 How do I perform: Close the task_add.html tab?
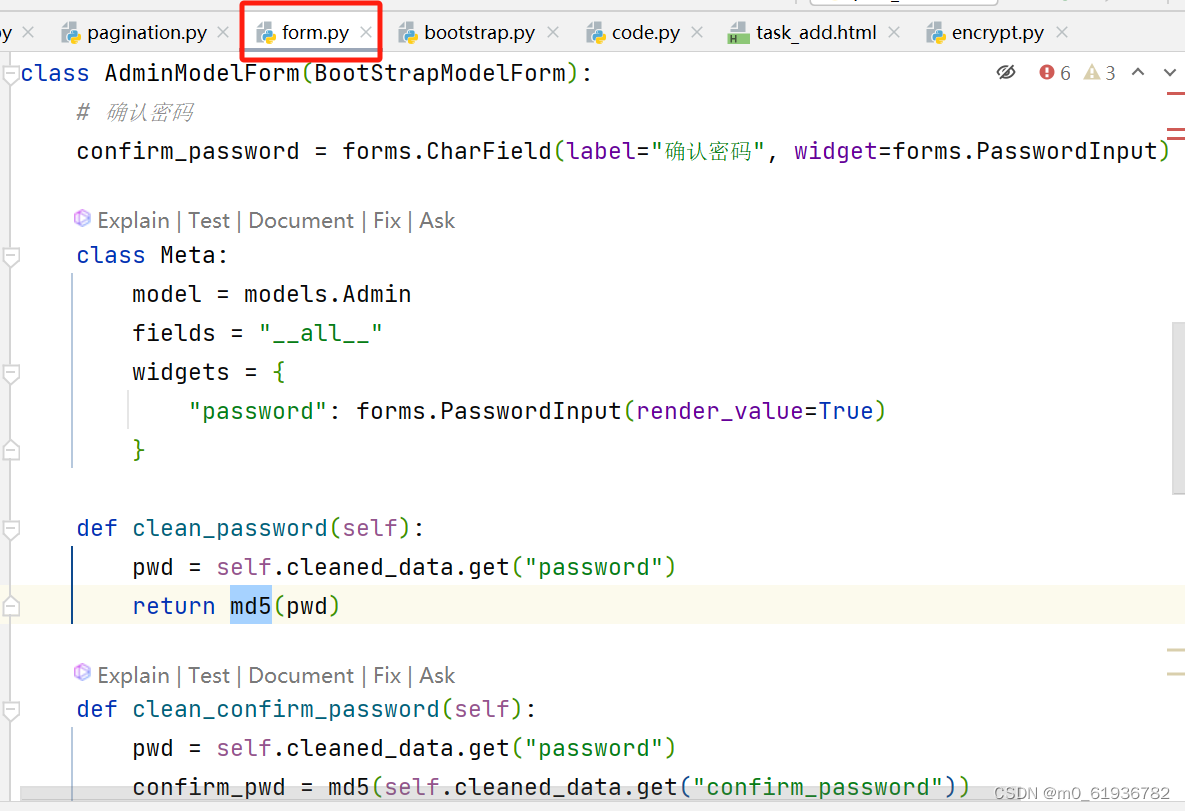point(893,31)
